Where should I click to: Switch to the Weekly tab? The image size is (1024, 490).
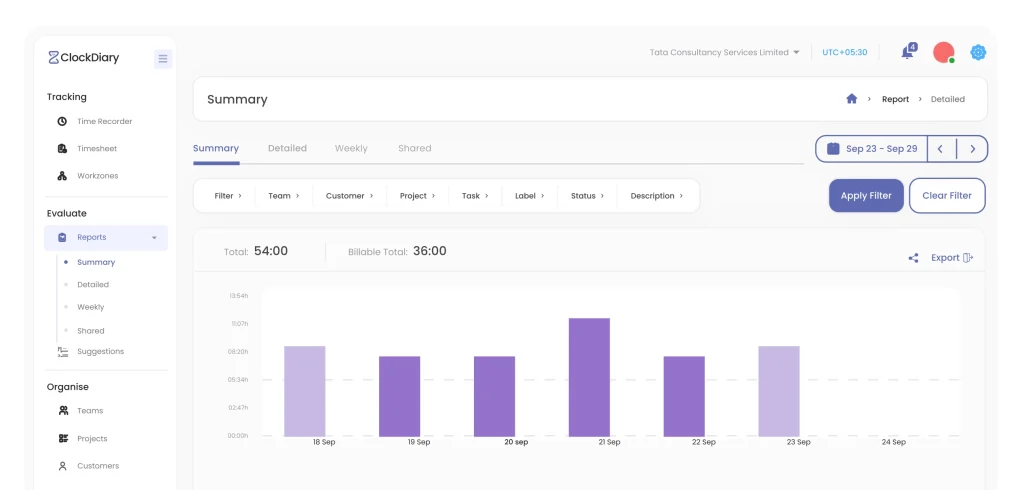[x=351, y=148]
